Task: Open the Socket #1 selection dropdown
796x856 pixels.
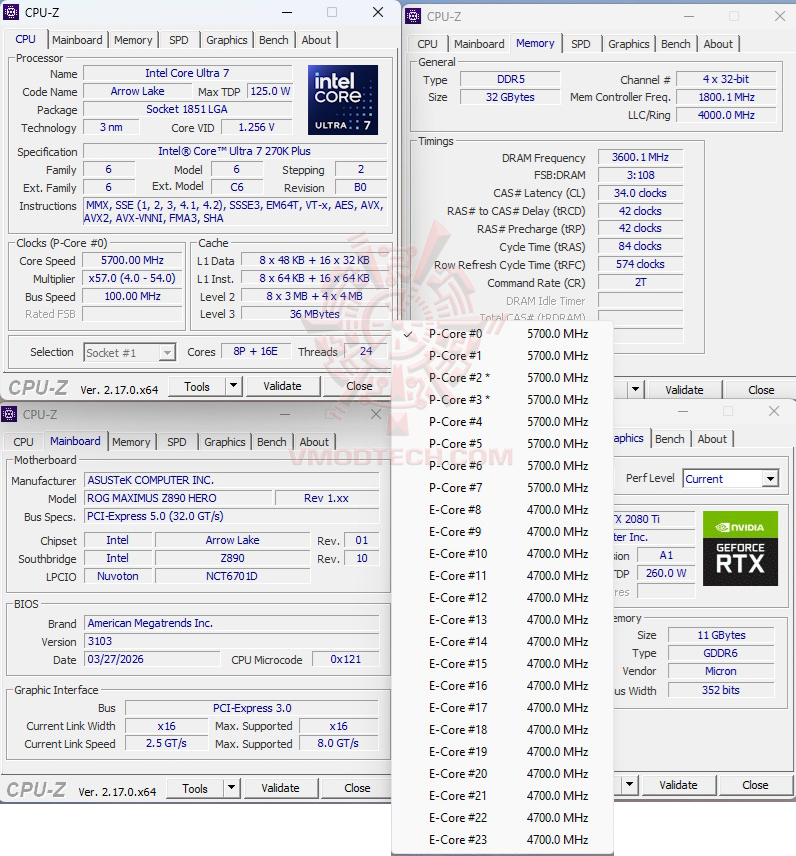Action: [x=129, y=353]
